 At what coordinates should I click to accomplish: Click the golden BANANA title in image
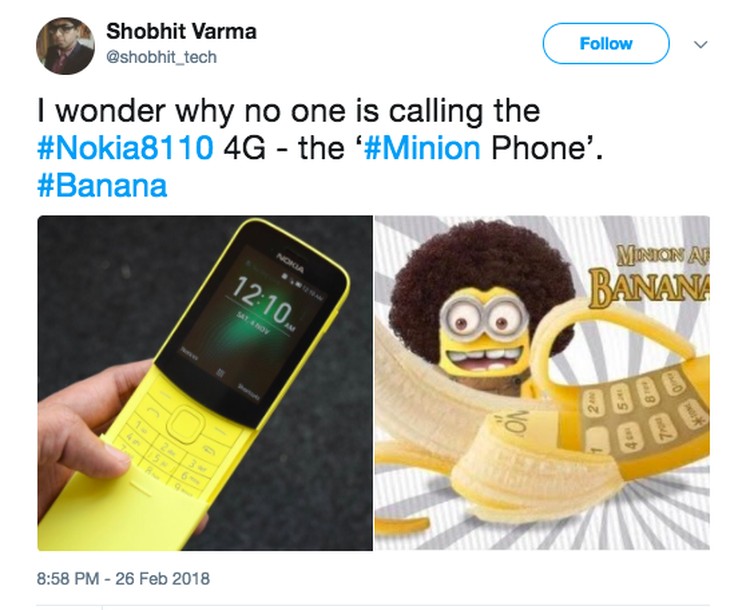pyautogui.click(x=651, y=285)
